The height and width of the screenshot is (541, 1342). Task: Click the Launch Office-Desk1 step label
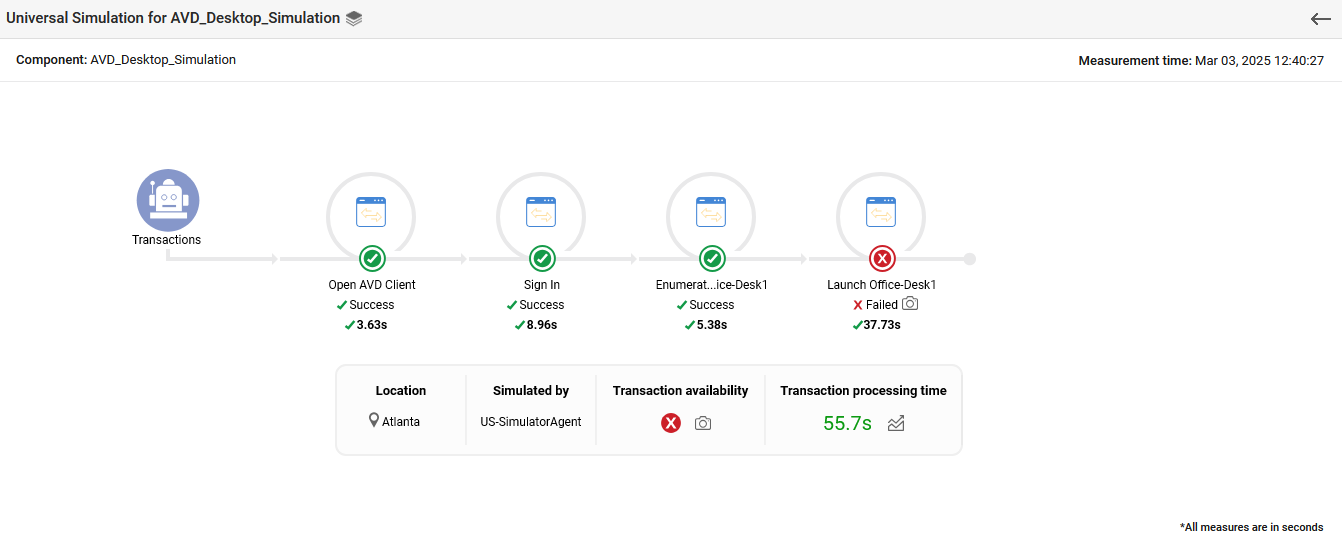pos(881,285)
